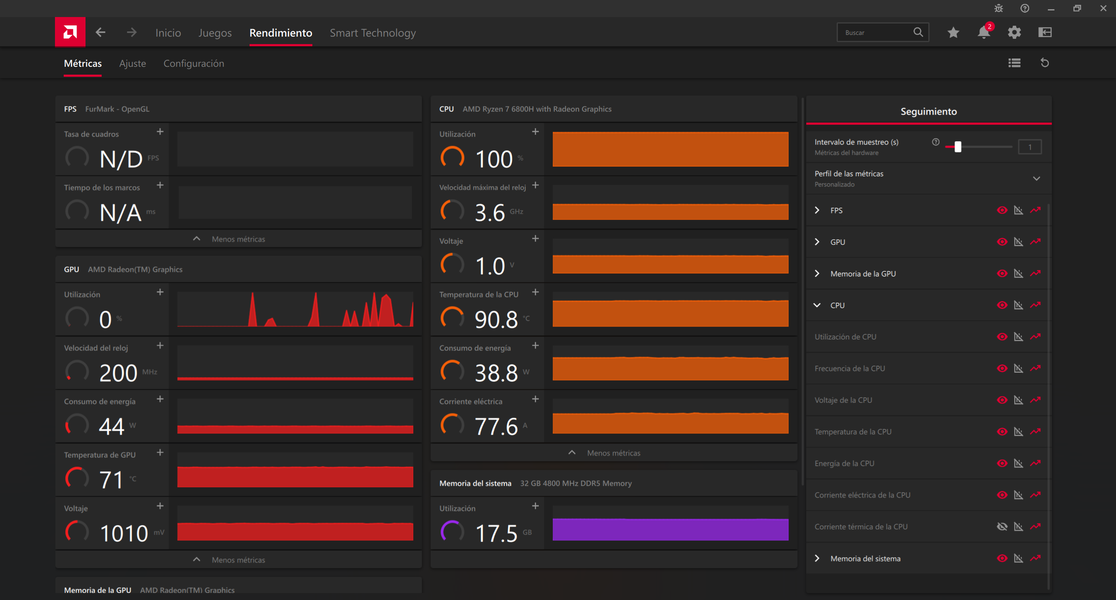The width and height of the screenshot is (1116, 600).
Task: Switch to the Juegos tab
Action: click(215, 33)
